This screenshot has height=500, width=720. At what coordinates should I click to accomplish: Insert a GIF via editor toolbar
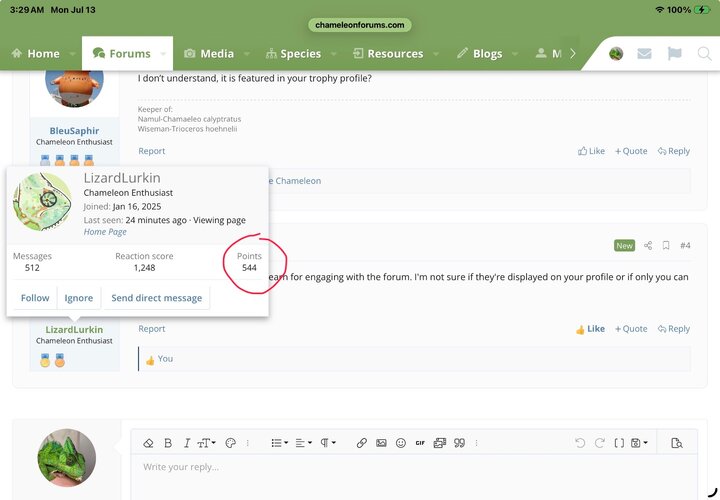point(420,443)
